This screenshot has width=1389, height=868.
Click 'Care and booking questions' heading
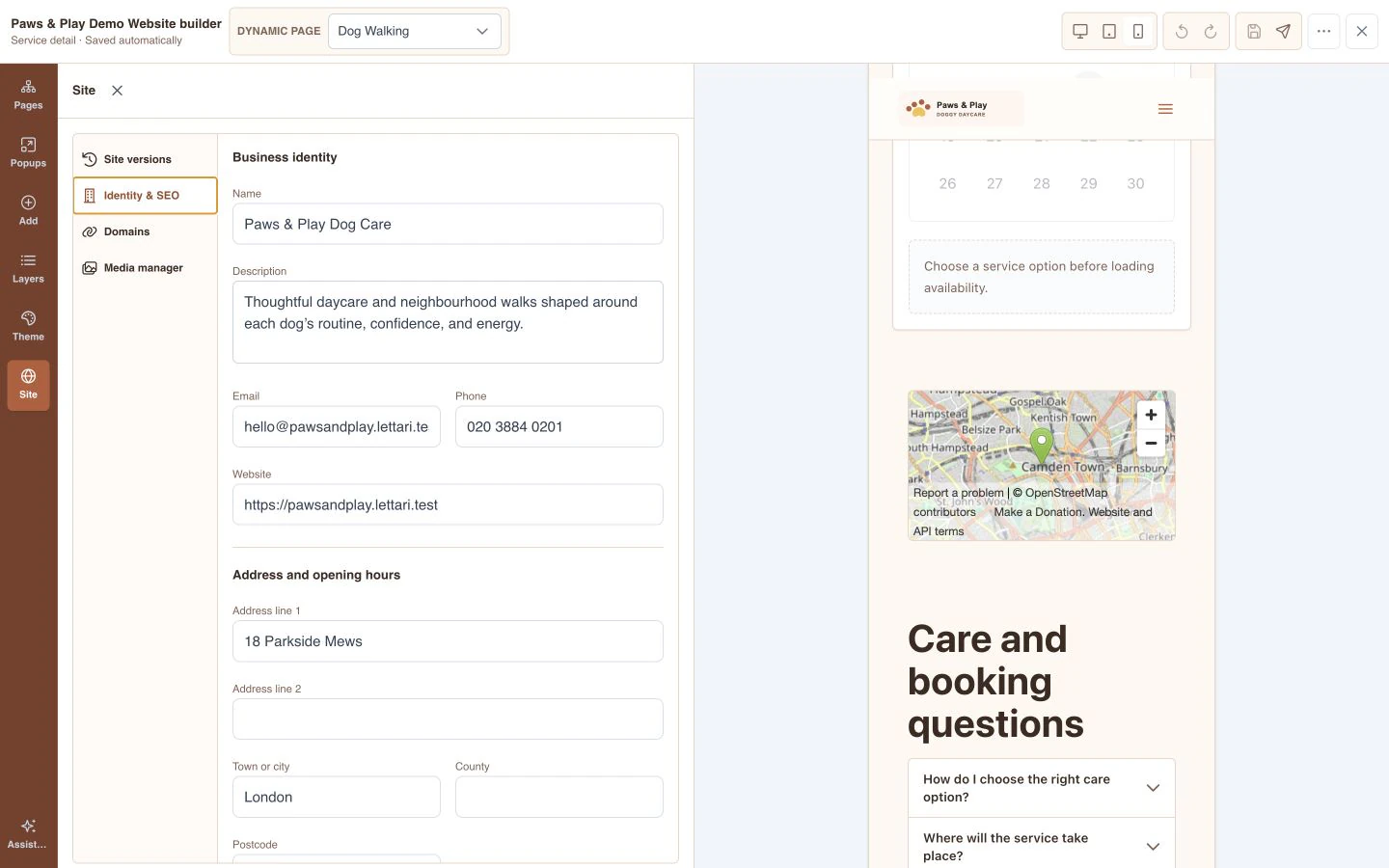(995, 681)
